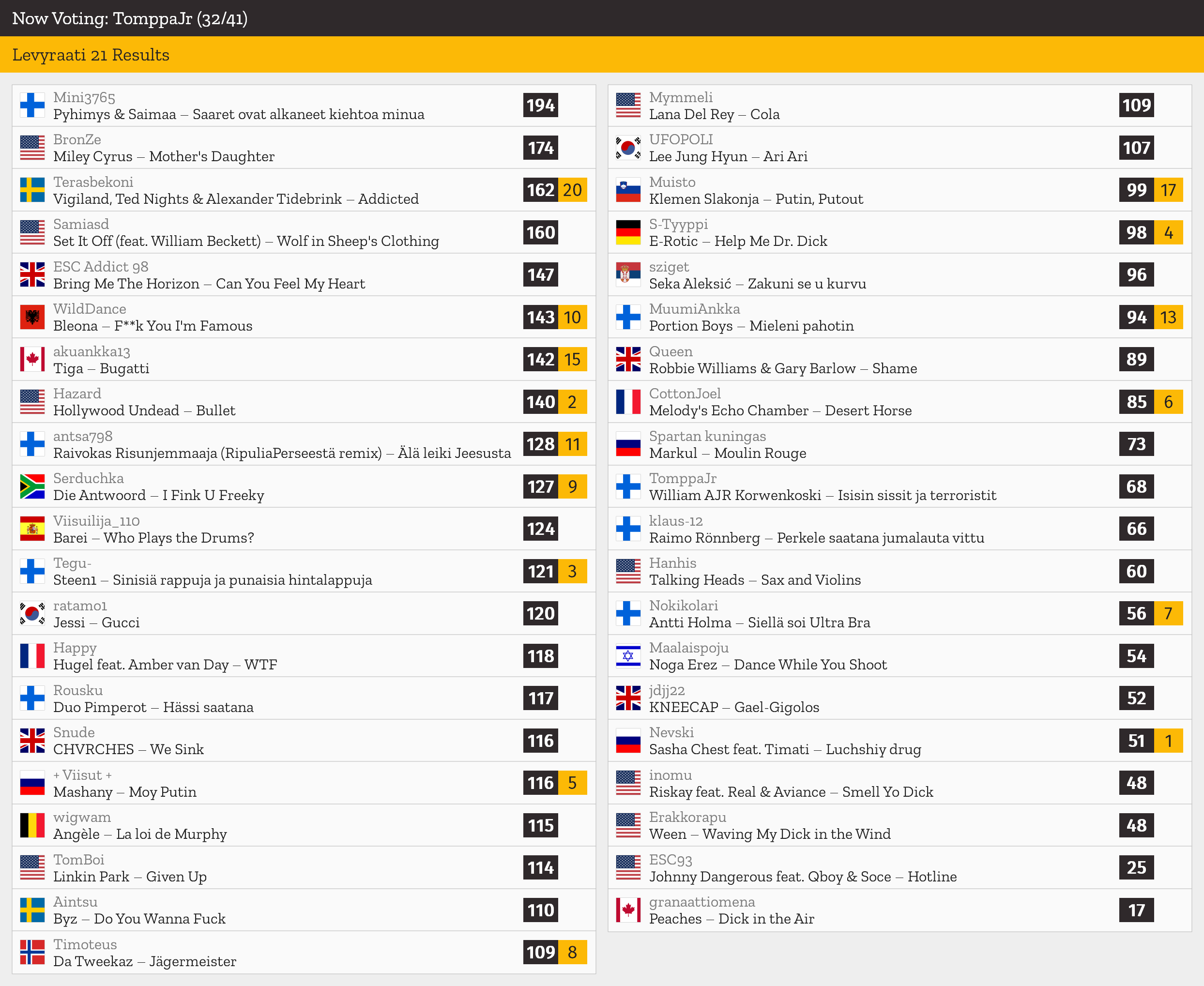
Task: Click the France flag beside CottonJoel
Action: (628, 402)
